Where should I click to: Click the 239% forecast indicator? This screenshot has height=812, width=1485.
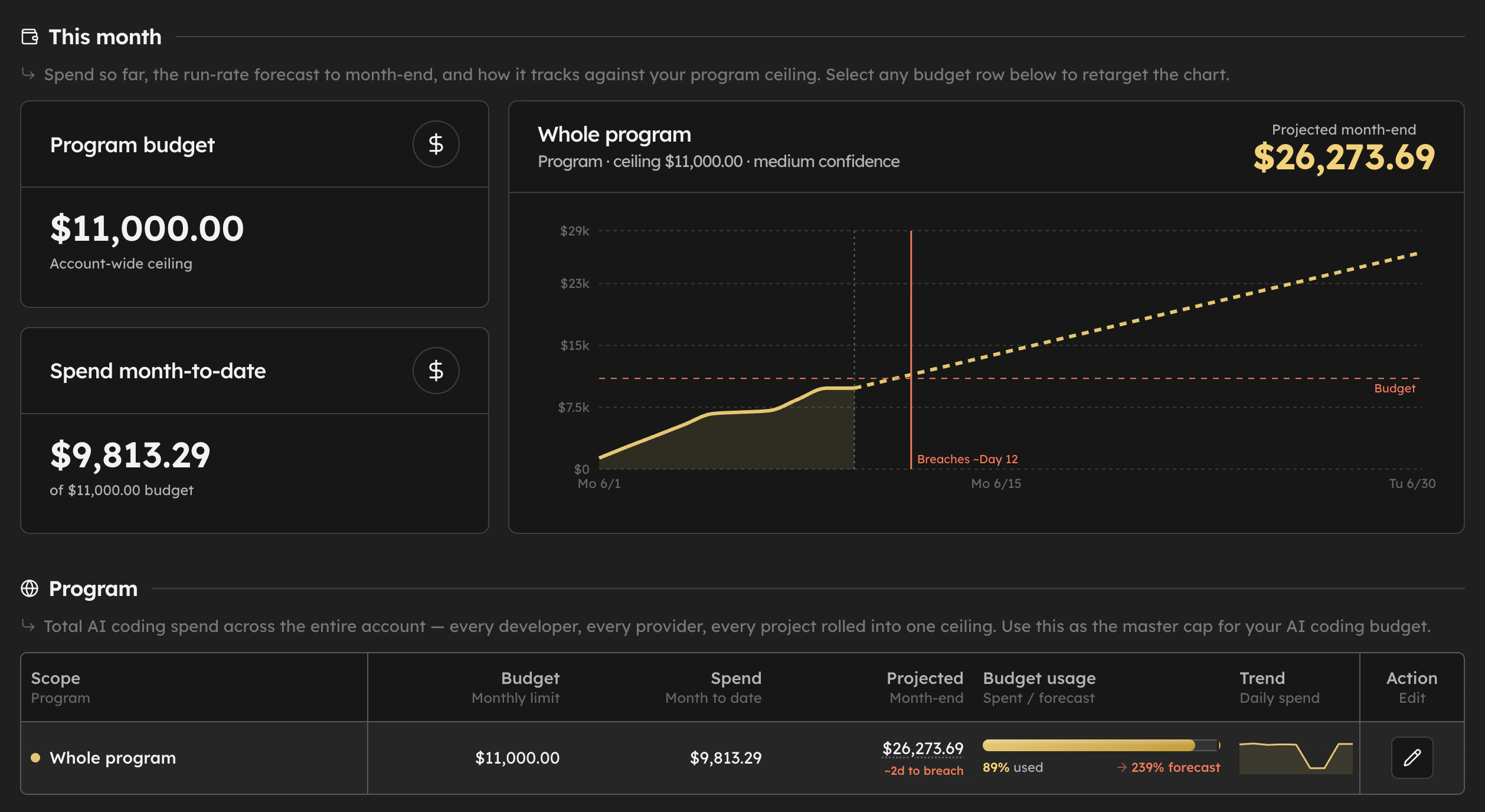(1169, 767)
